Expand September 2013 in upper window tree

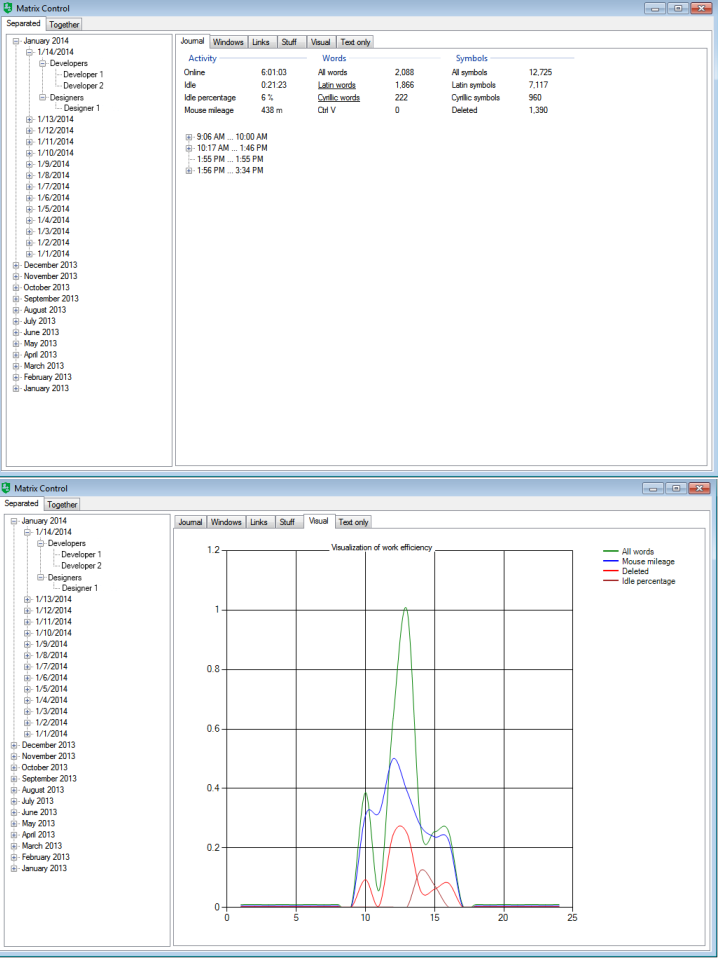[x=16, y=299]
